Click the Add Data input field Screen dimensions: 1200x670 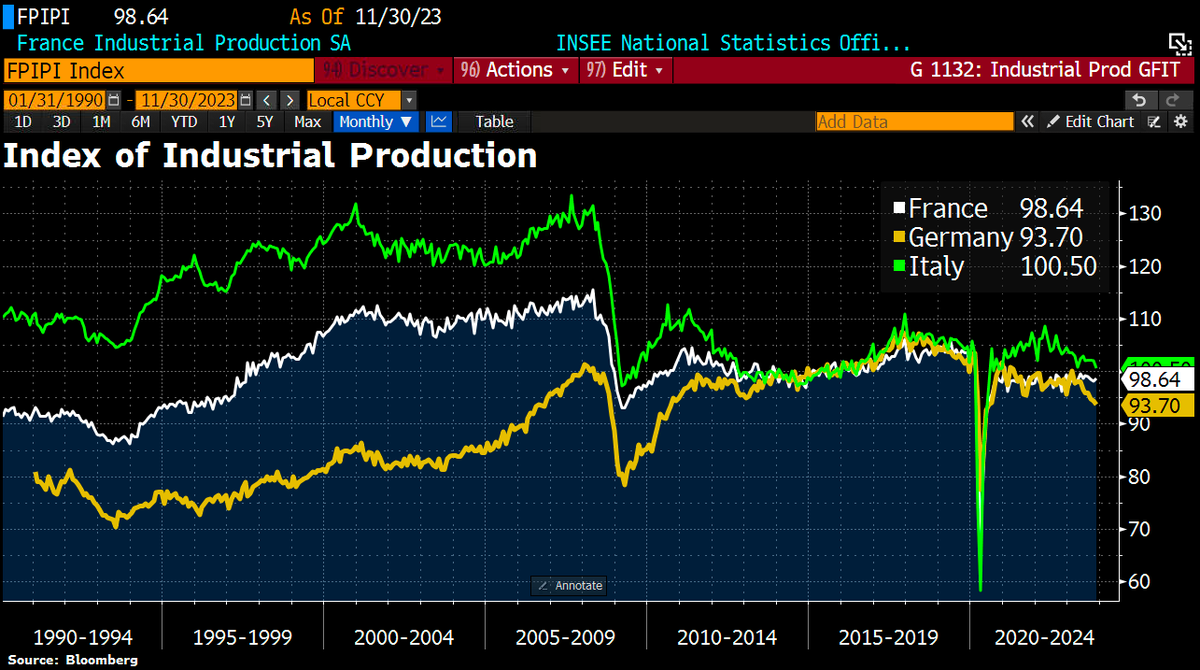click(914, 121)
